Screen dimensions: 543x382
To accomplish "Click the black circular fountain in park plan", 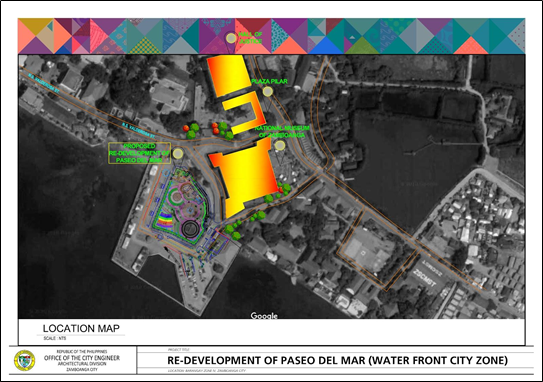I will [x=190, y=228].
